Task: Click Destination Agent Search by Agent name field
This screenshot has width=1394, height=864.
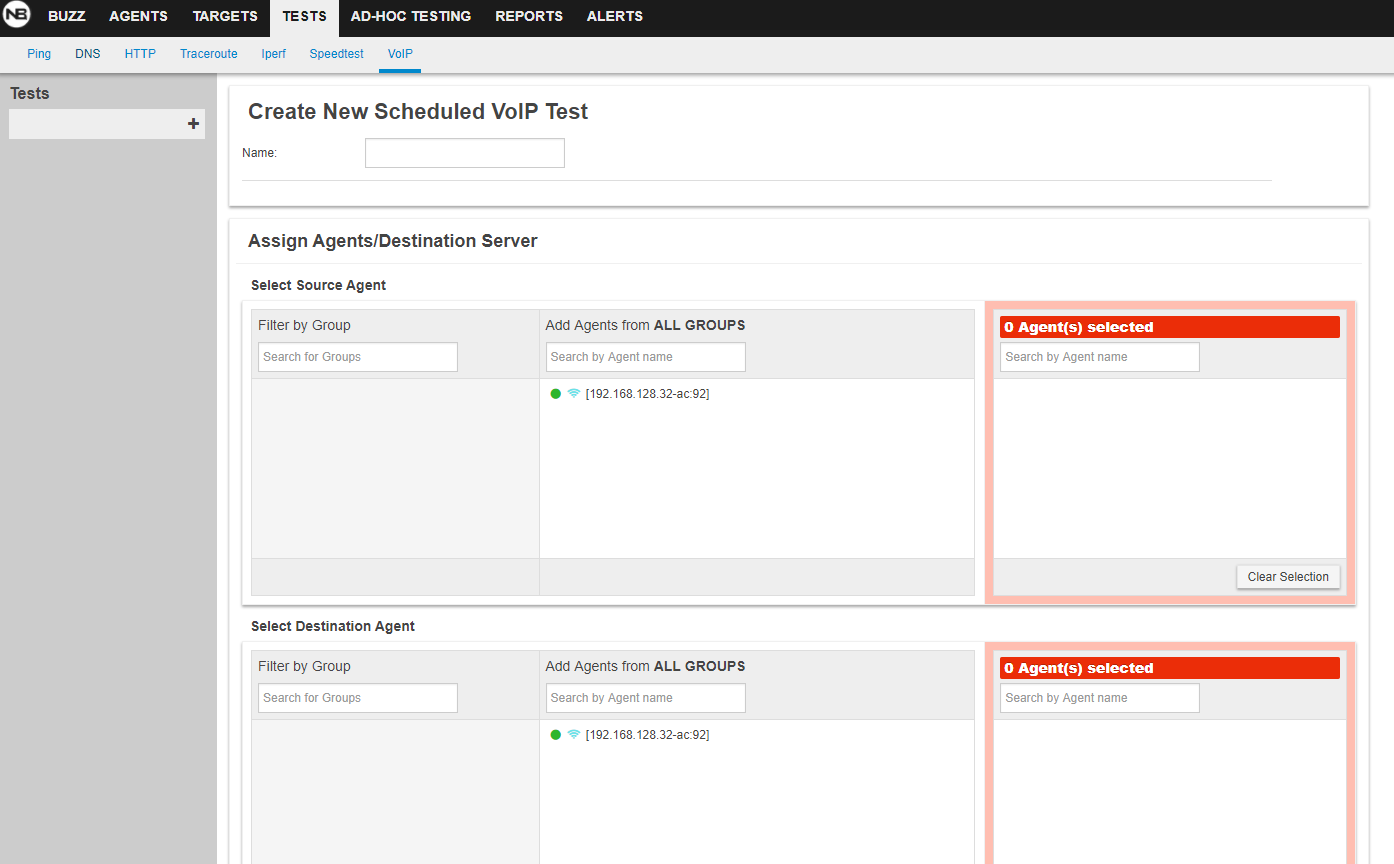Action: click(x=646, y=698)
